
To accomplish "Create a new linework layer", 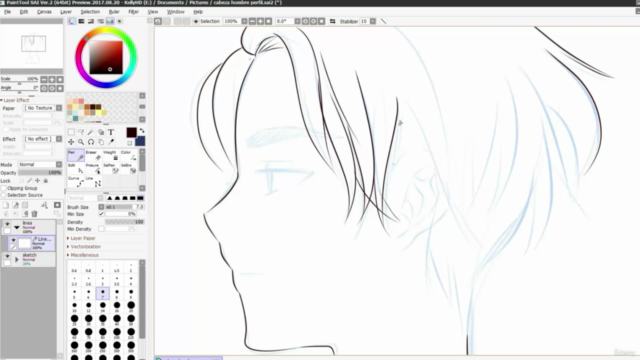I will [x=16, y=205].
